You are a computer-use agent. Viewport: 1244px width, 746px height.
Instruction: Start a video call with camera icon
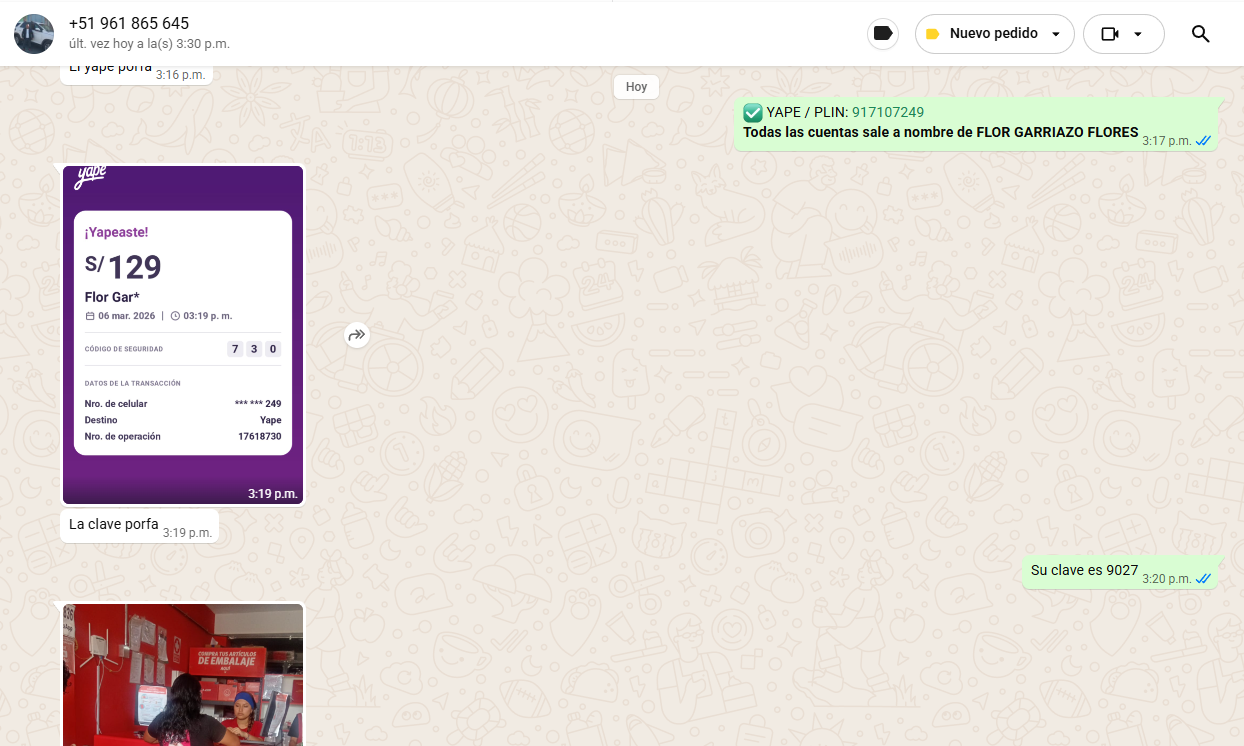coord(1109,34)
